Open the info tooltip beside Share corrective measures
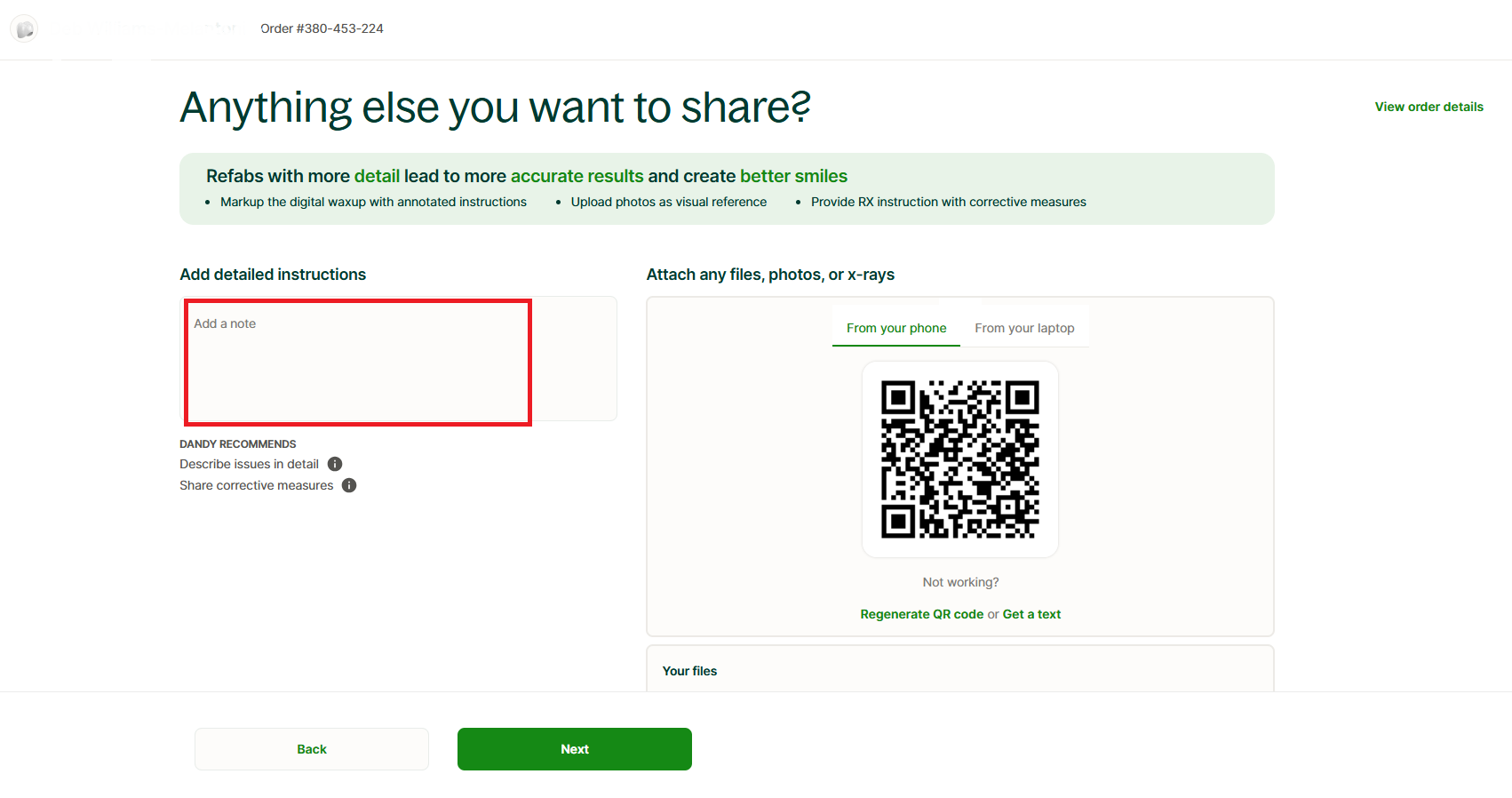The image size is (1512, 798). (349, 485)
